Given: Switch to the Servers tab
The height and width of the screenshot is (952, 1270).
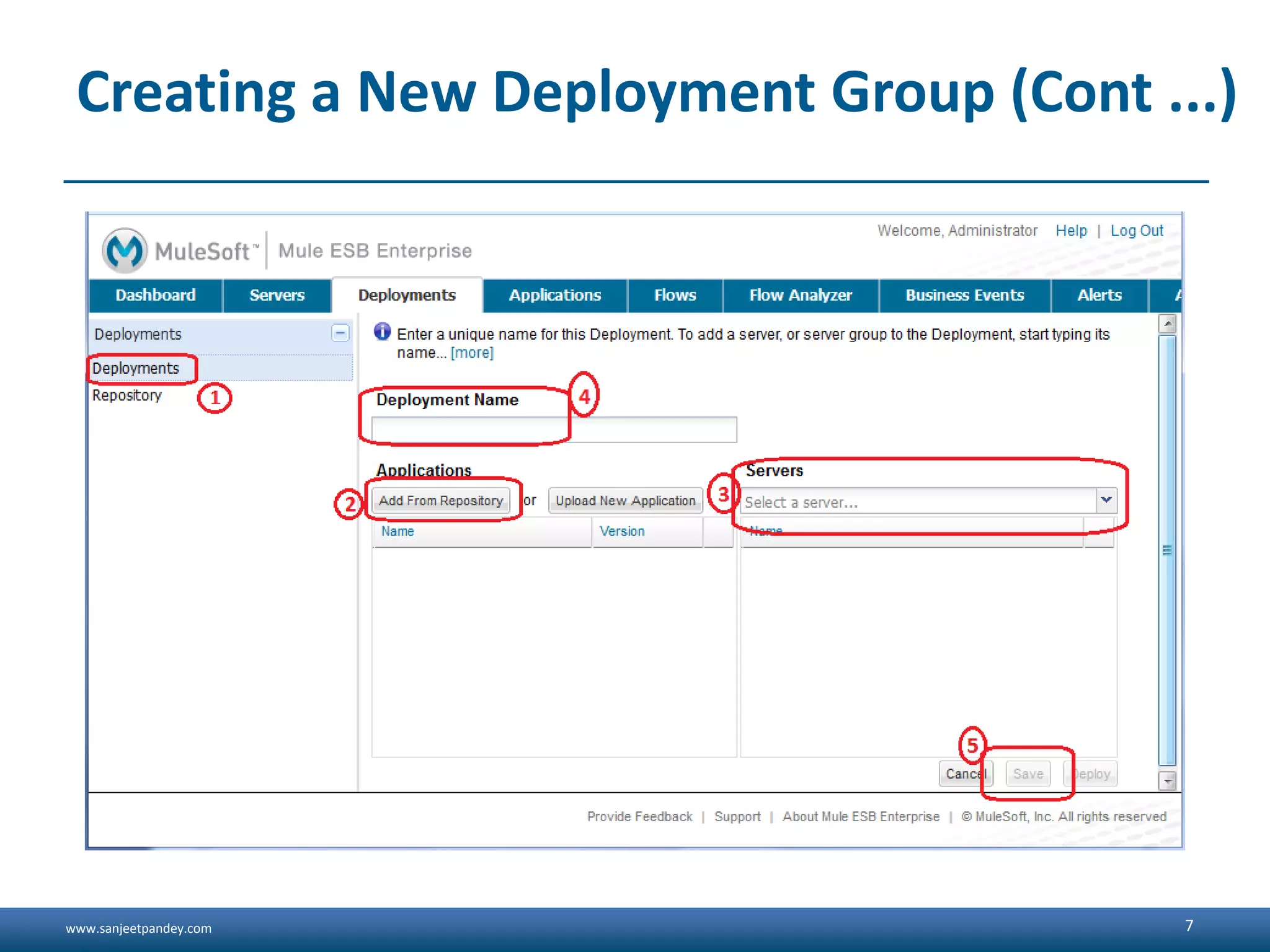Looking at the screenshot, I should tap(277, 296).
